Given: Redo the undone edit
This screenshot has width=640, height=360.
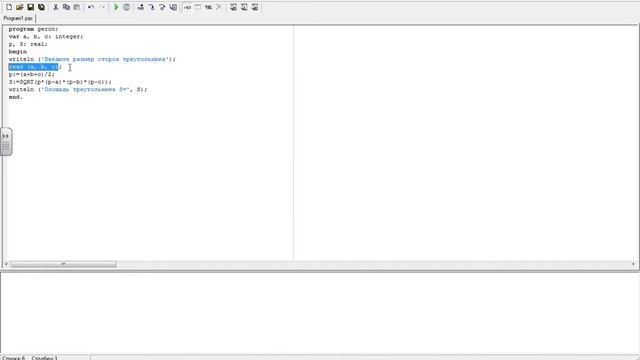Looking at the screenshot, I should point(102,7).
